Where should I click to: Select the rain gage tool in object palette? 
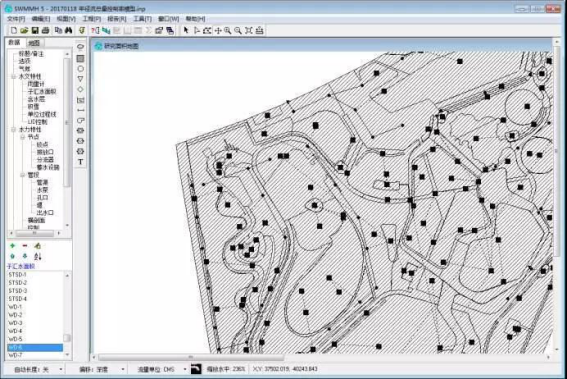point(81,47)
